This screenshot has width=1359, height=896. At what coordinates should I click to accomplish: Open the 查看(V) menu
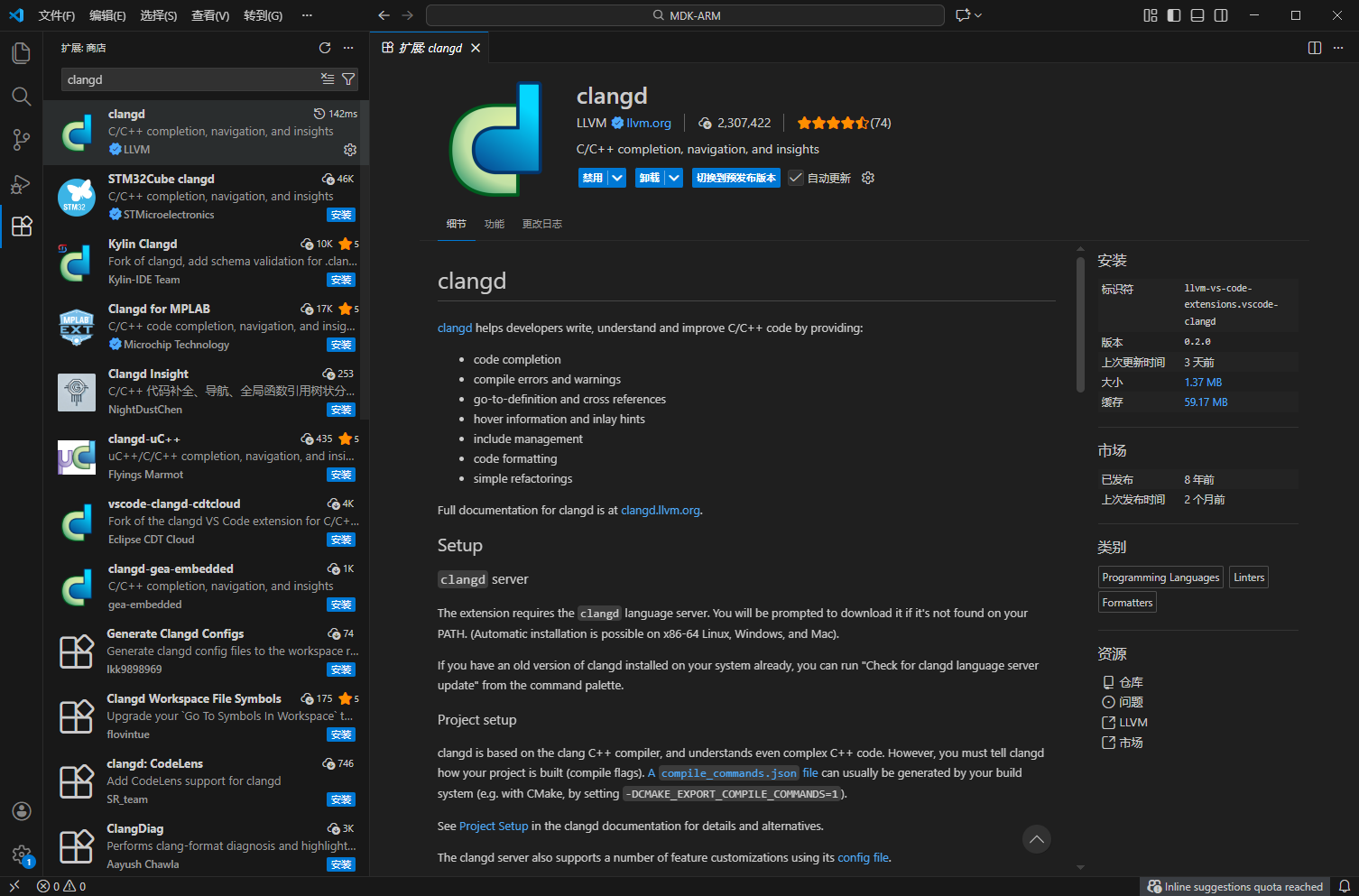click(209, 15)
